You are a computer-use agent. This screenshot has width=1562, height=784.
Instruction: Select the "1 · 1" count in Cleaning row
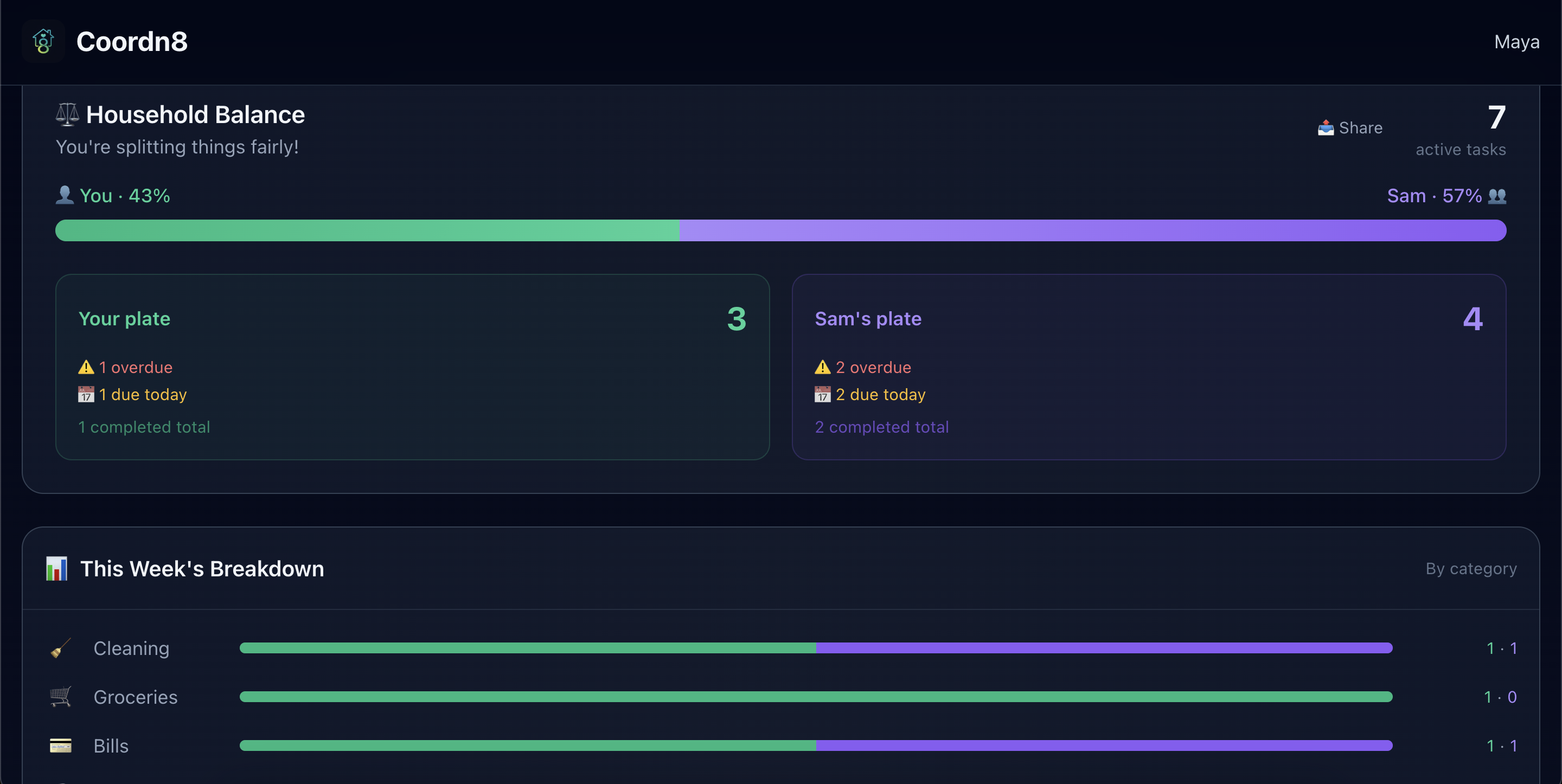coord(1501,648)
